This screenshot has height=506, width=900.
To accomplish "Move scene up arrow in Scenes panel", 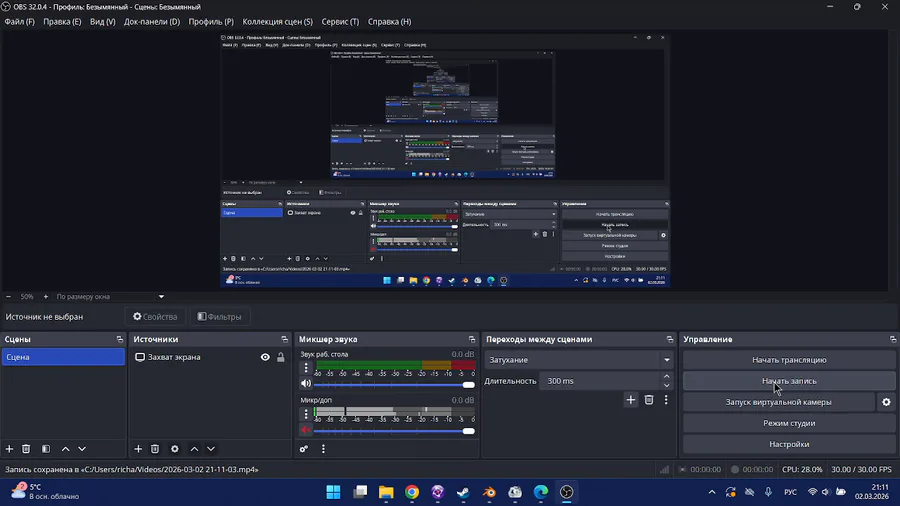I will tap(65, 449).
